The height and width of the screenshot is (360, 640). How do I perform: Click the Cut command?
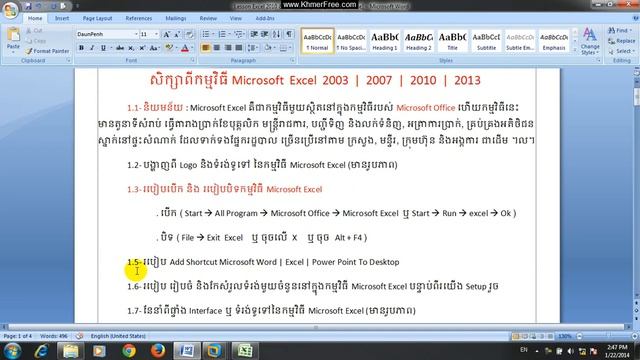[x=34, y=31]
